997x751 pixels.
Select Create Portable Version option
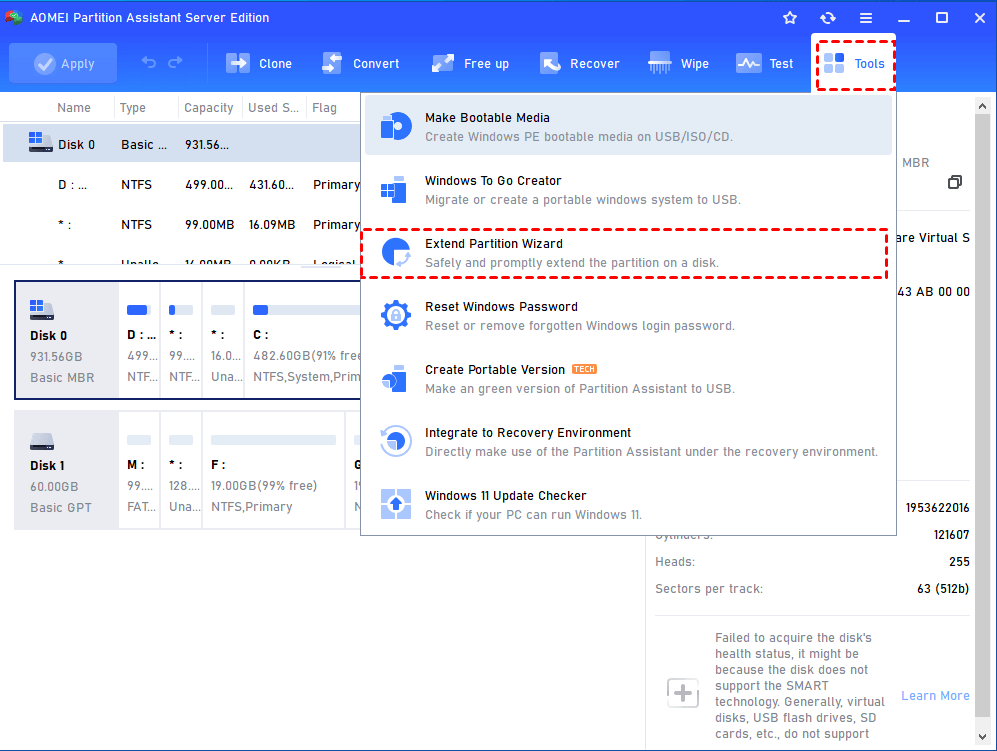coord(628,378)
